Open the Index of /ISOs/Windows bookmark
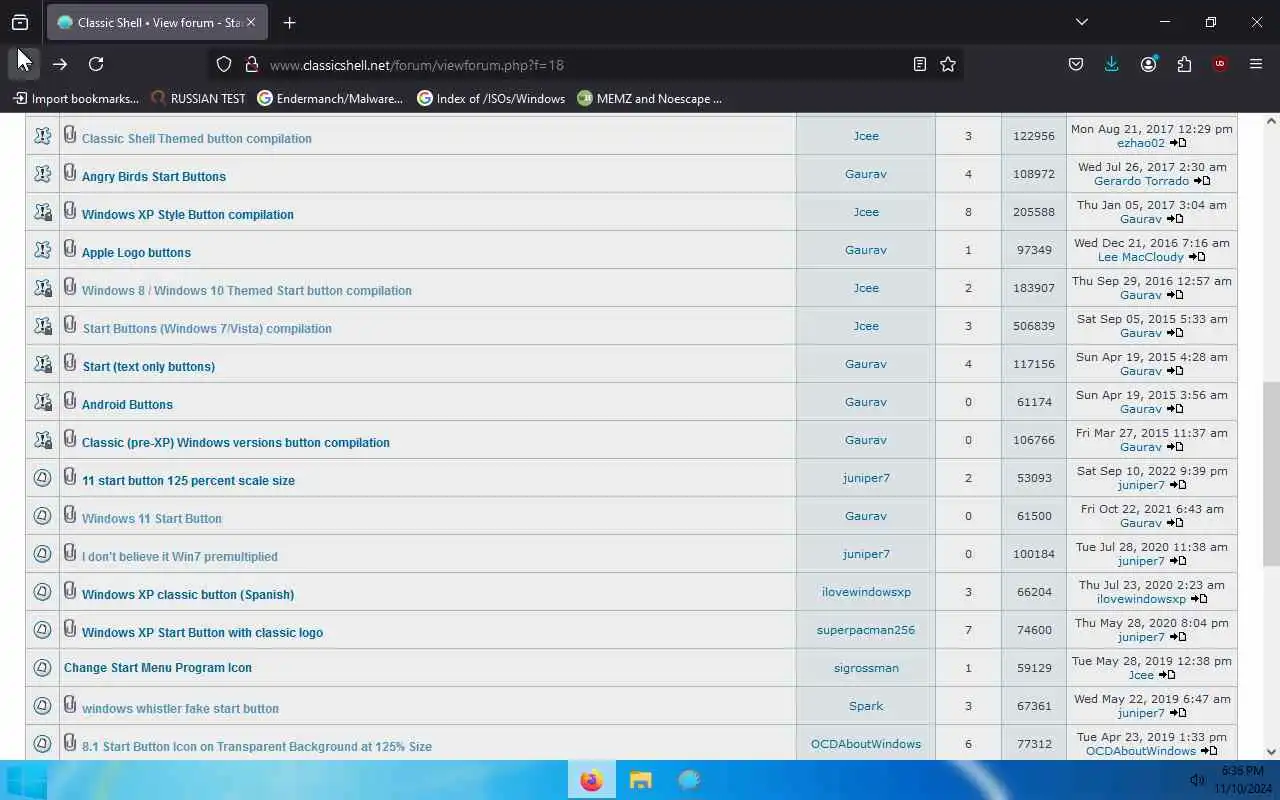This screenshot has width=1280, height=800. [x=491, y=98]
